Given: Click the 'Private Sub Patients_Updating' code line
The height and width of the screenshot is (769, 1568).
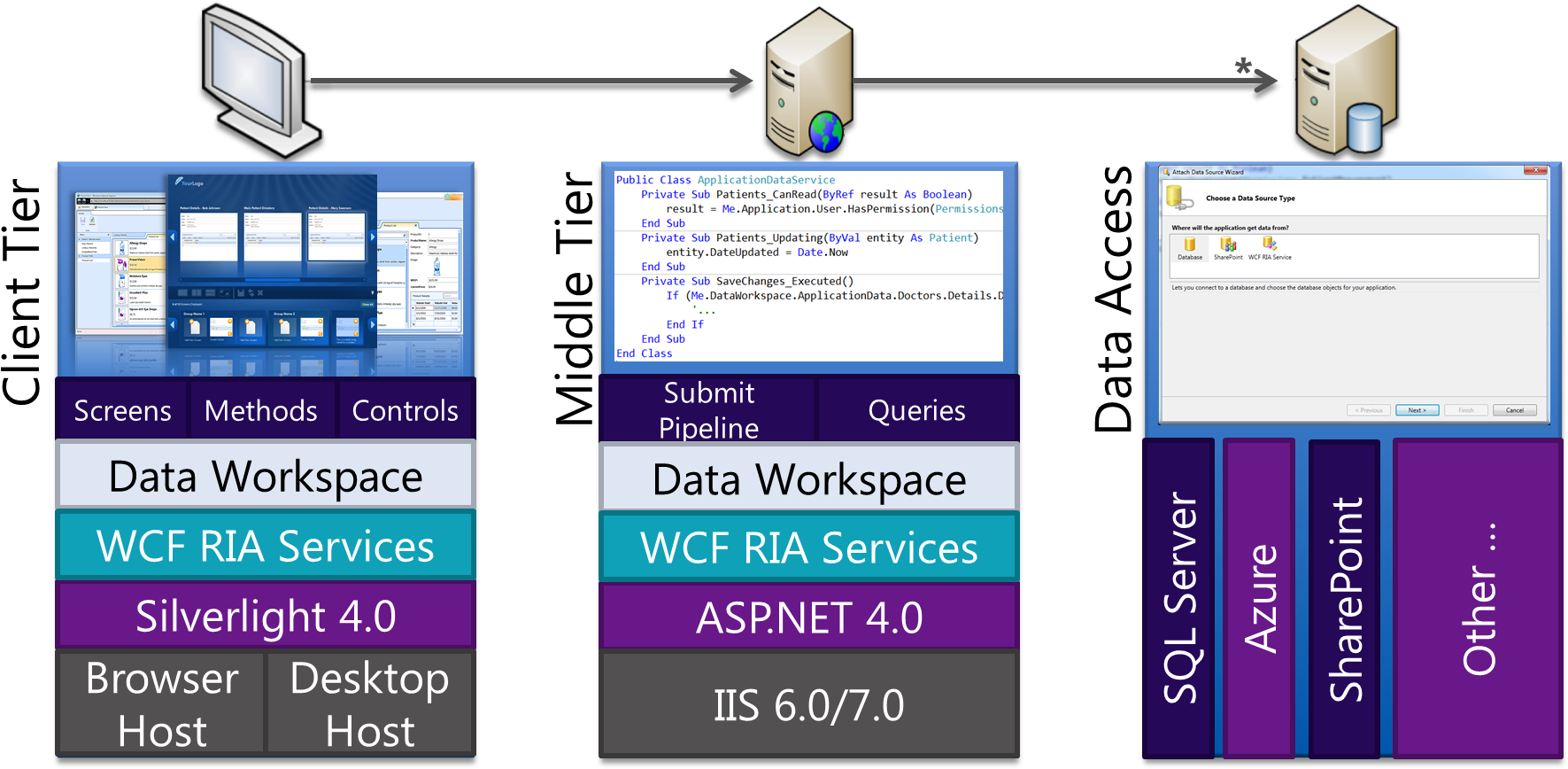Looking at the screenshot, I should [809, 237].
